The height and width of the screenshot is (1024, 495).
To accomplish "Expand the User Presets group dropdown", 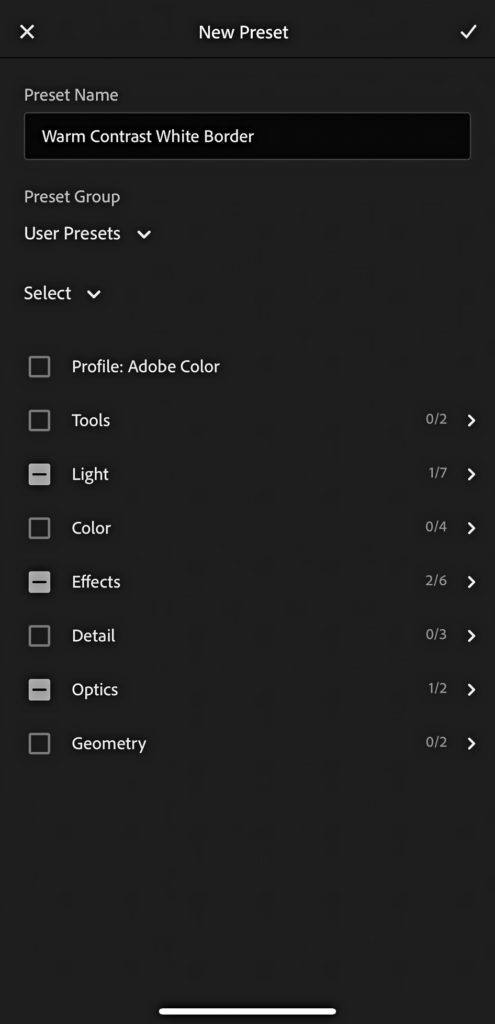I will click(88, 234).
